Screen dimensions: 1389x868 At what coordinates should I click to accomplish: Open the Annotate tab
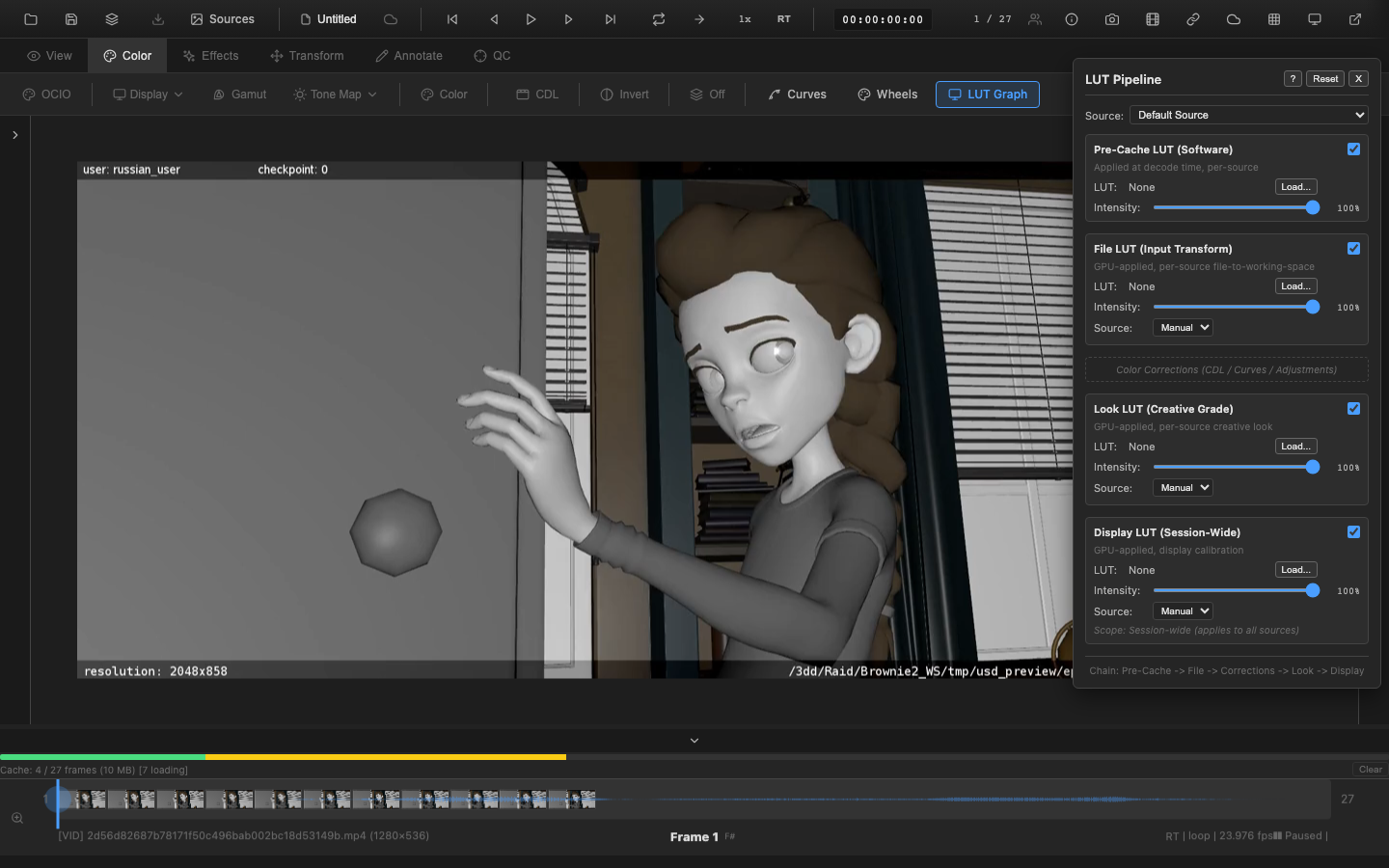(408, 55)
